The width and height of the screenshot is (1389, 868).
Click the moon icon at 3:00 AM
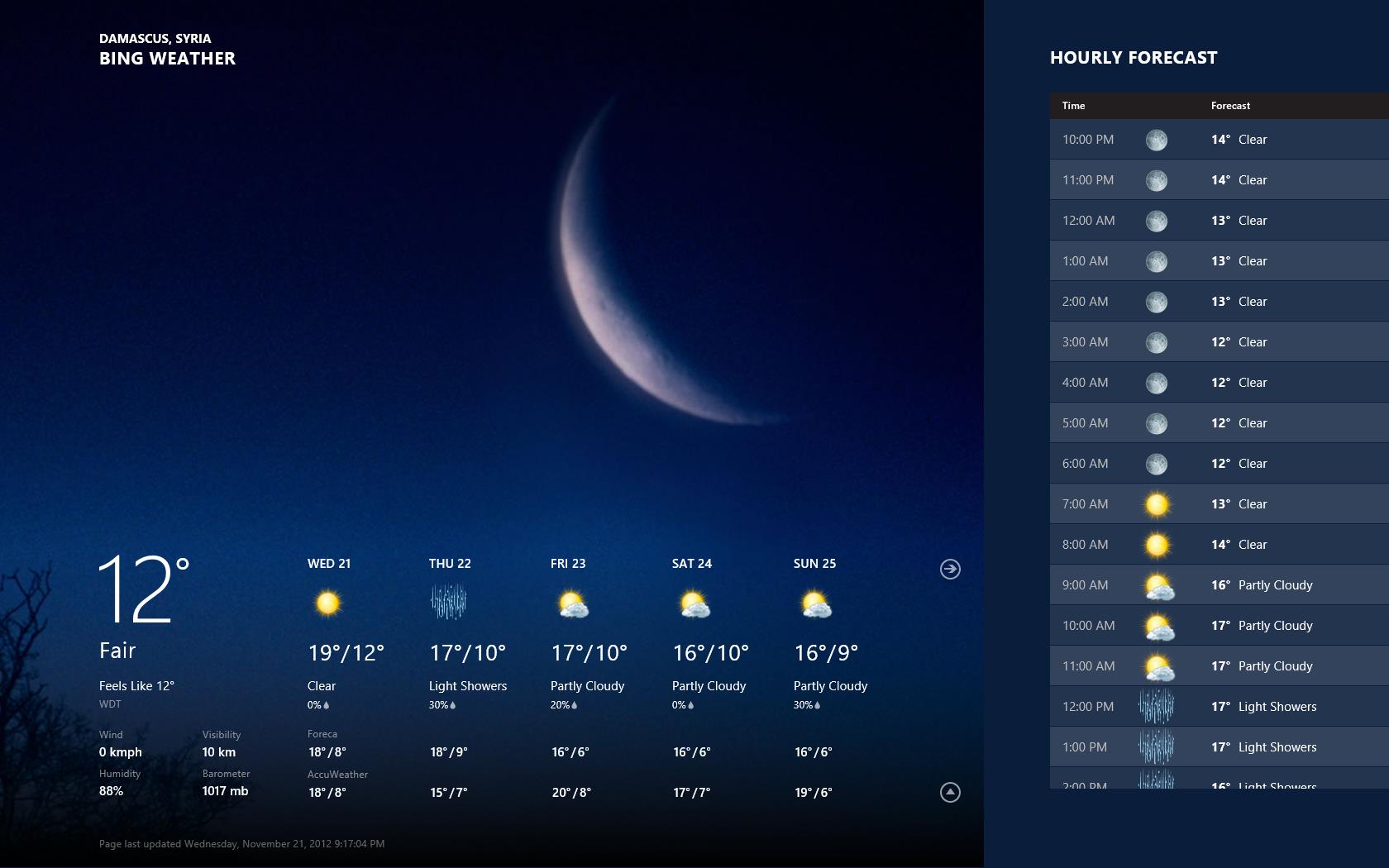click(1157, 342)
